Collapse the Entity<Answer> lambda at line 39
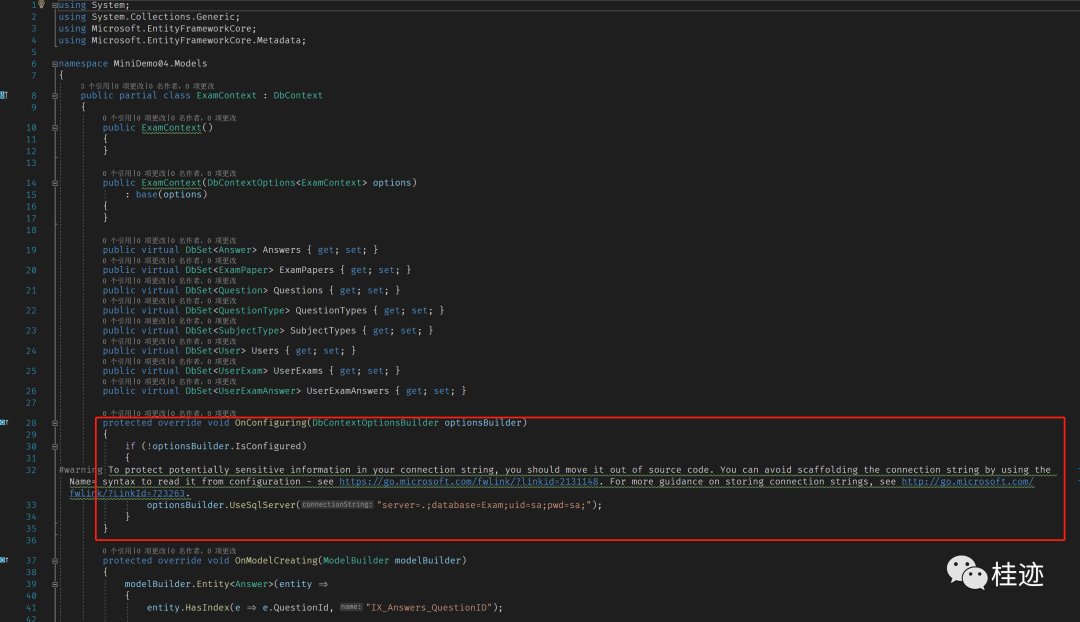 click(x=55, y=584)
